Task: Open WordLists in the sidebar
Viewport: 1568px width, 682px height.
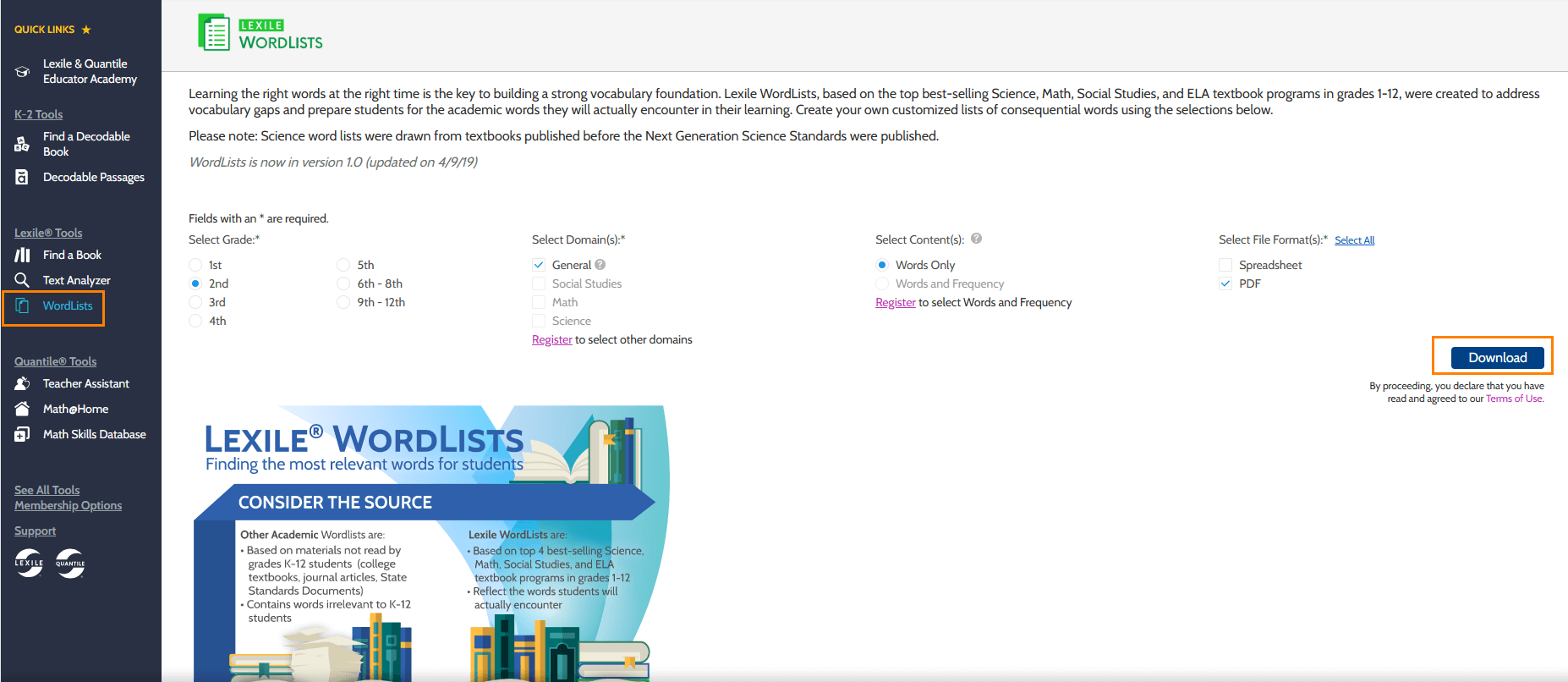Action: click(68, 305)
